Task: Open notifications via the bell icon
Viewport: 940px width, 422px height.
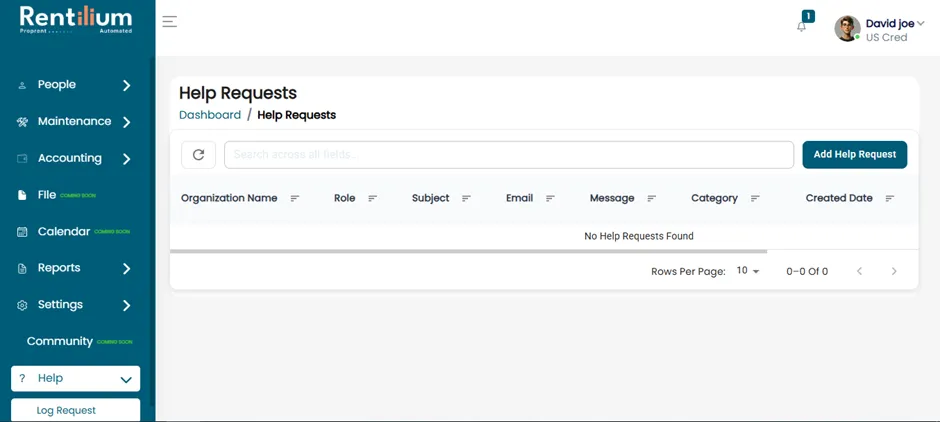Action: click(x=802, y=27)
